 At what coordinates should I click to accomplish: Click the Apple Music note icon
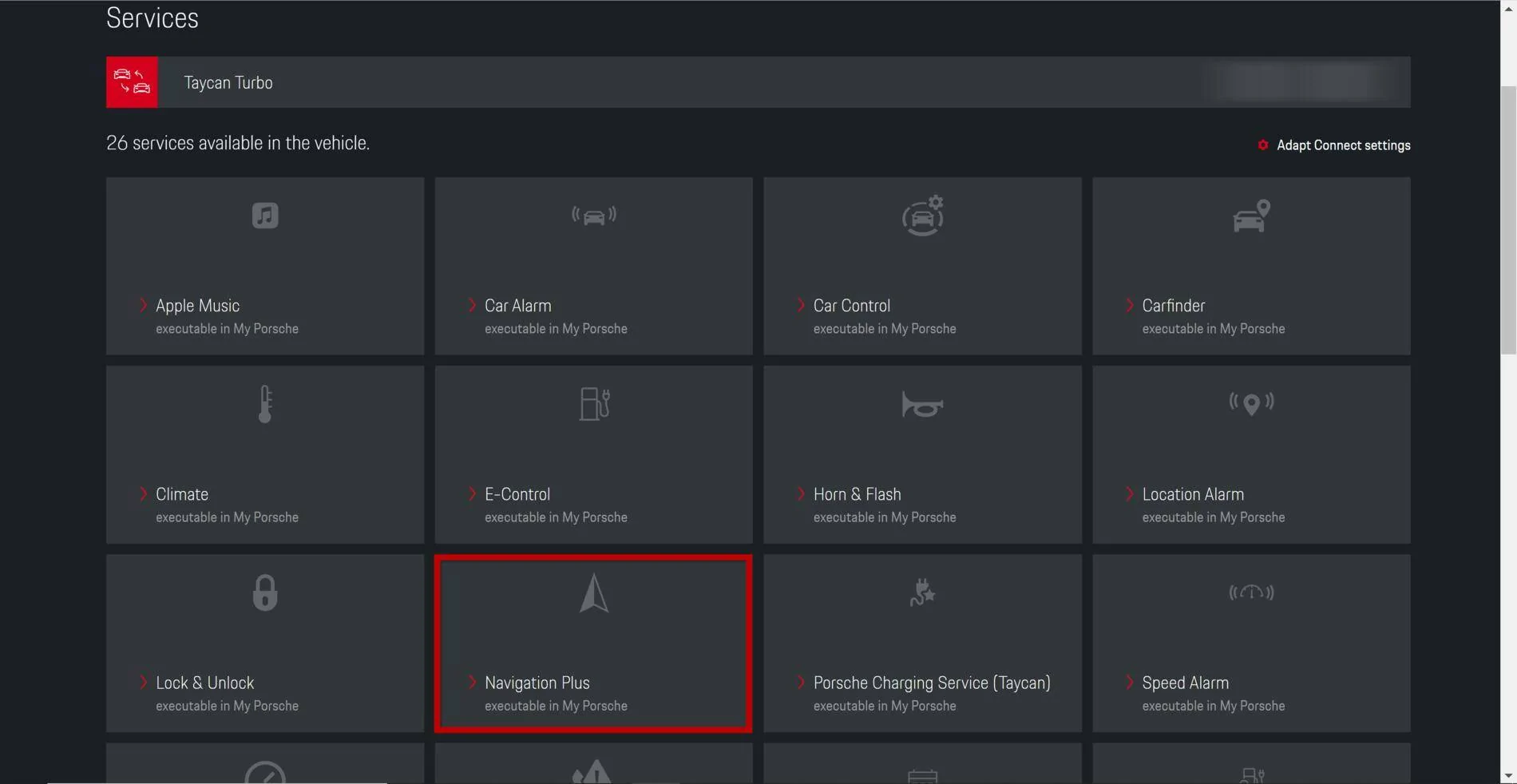point(265,216)
